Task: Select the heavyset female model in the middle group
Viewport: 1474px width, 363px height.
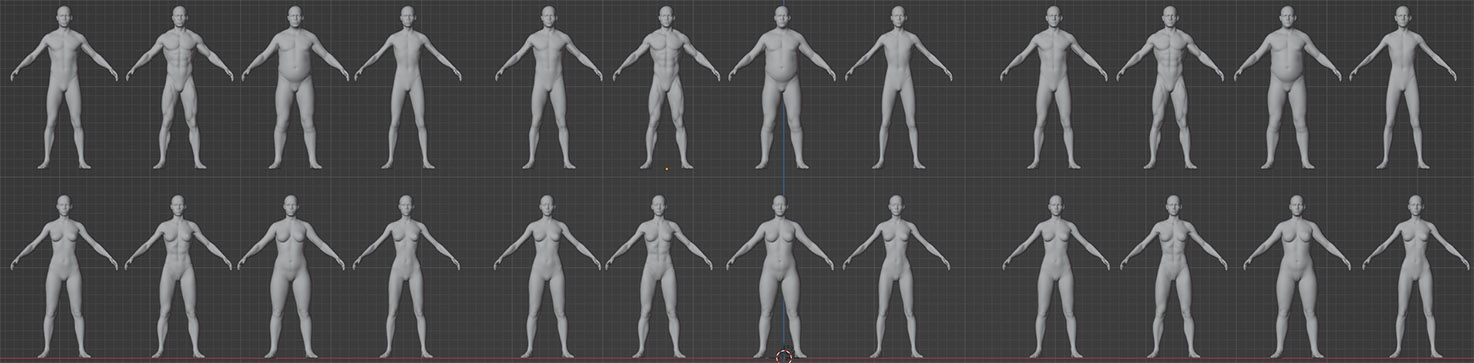Action: pyautogui.click(x=780, y=276)
